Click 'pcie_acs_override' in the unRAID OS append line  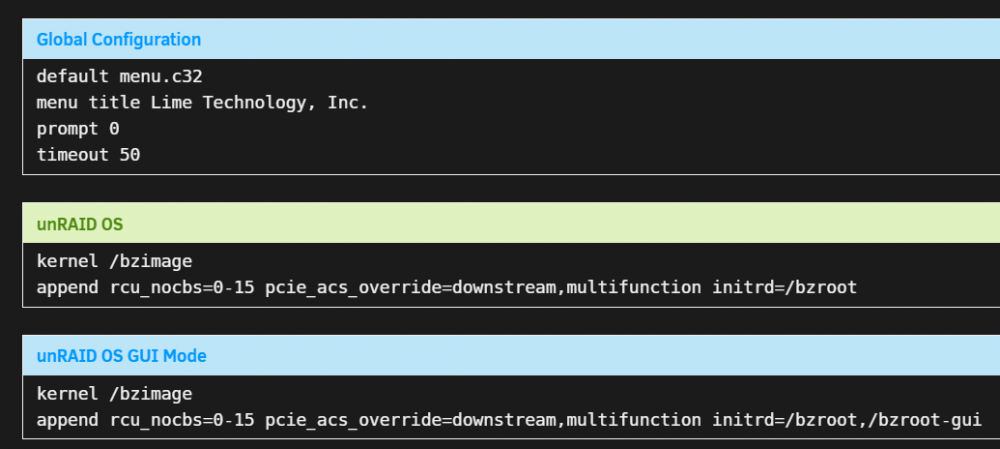[353, 288]
